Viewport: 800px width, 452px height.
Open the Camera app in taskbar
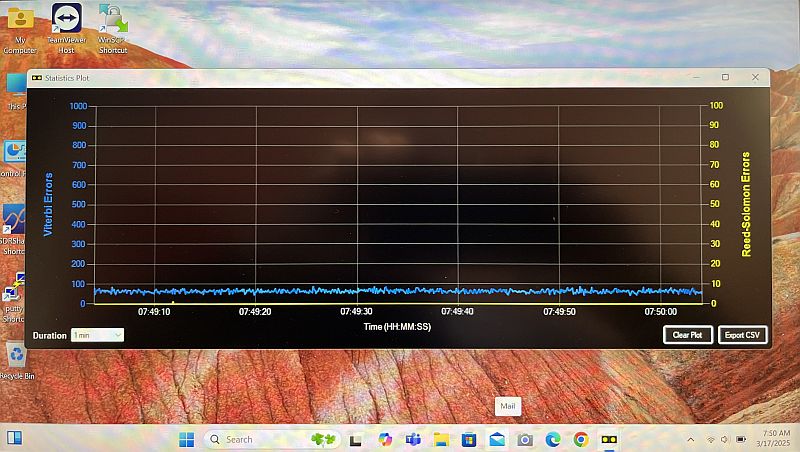[x=525, y=439]
